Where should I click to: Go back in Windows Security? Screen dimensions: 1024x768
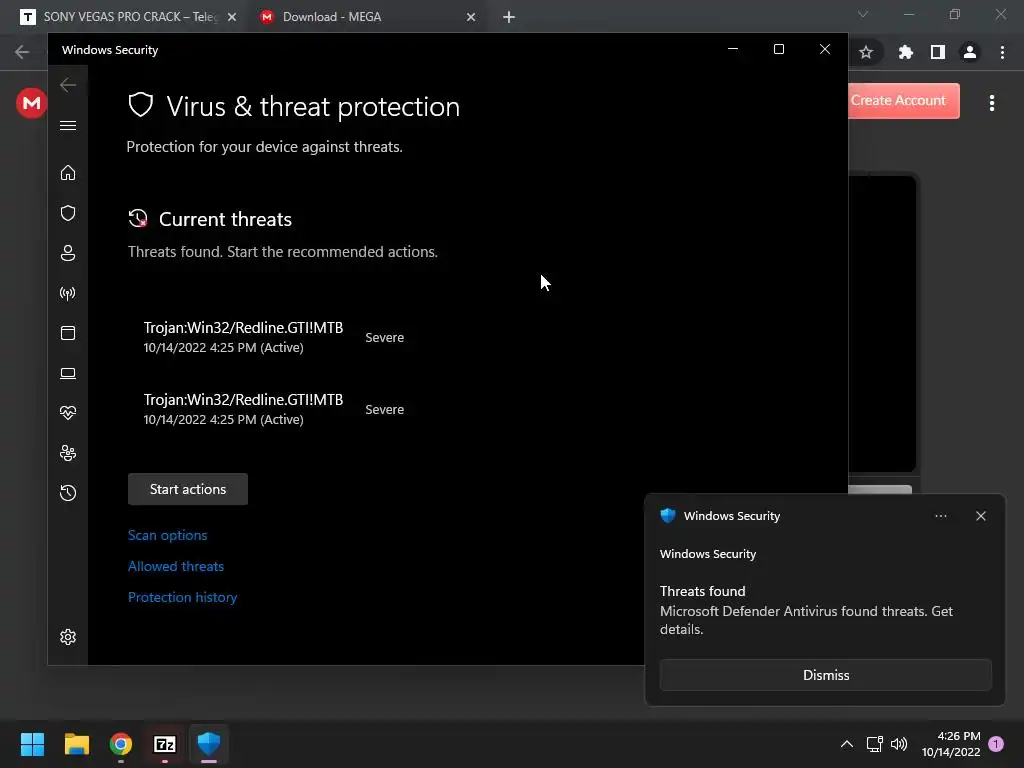tap(68, 85)
